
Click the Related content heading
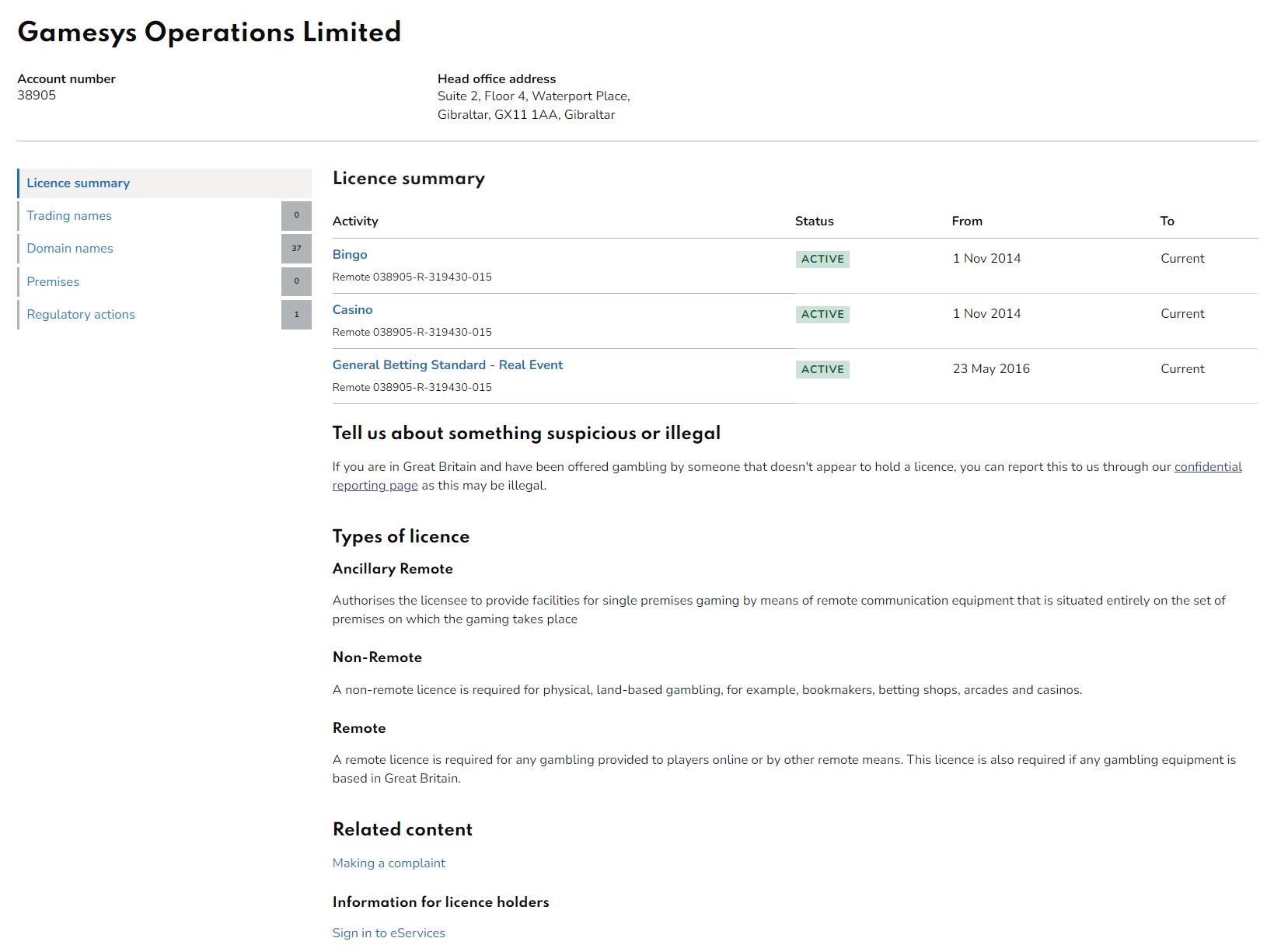pyautogui.click(x=403, y=830)
